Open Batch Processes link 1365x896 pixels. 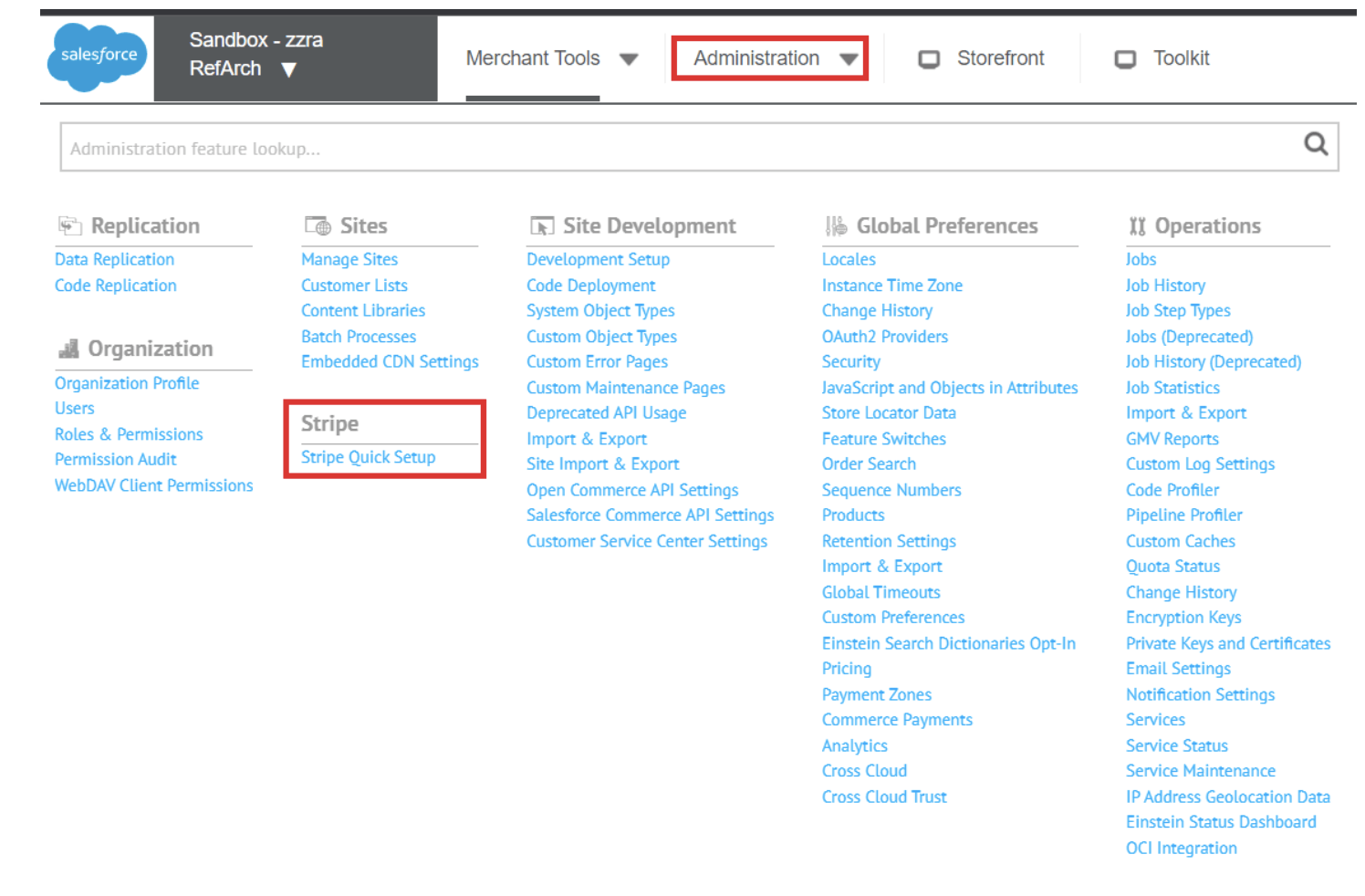[x=359, y=337]
